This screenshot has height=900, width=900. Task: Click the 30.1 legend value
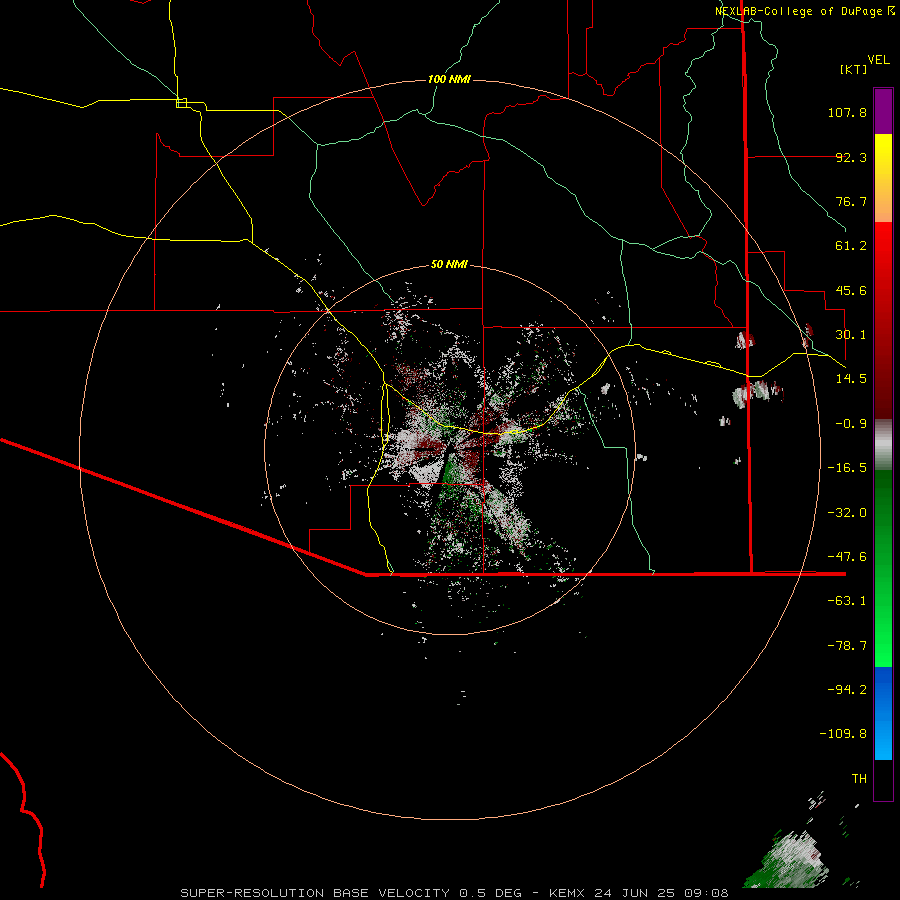point(851,335)
